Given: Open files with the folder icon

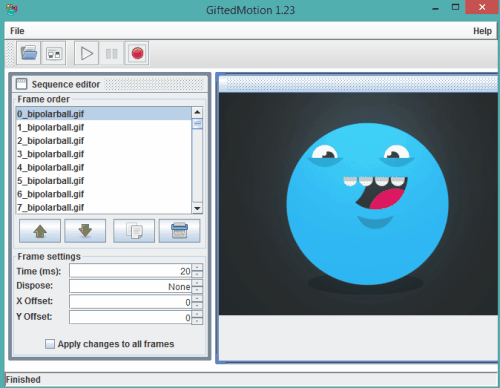Looking at the screenshot, I should (x=29, y=53).
